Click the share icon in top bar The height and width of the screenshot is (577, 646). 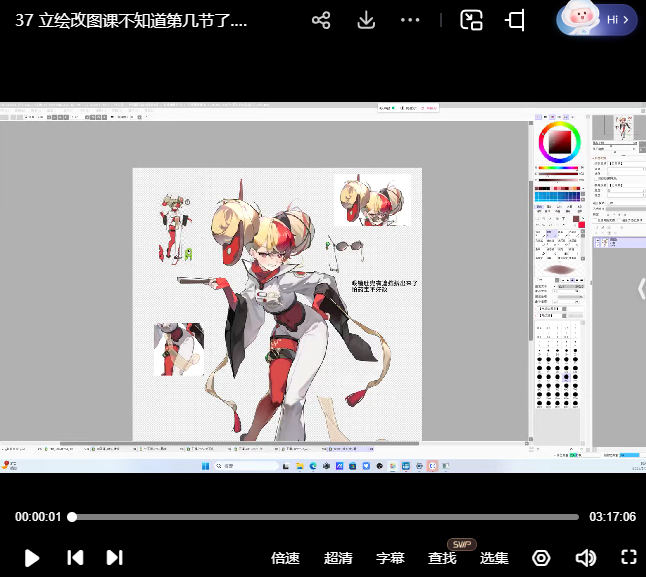point(321,20)
